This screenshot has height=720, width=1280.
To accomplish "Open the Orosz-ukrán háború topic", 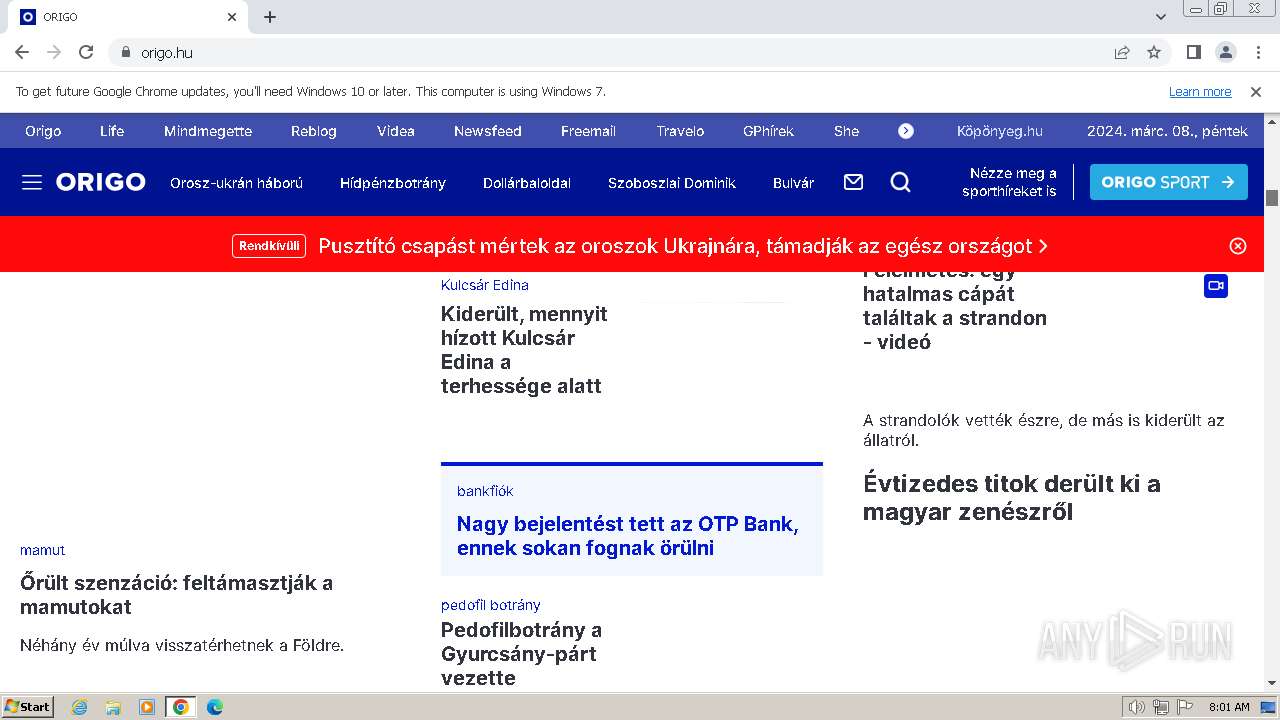I will (x=236, y=183).
